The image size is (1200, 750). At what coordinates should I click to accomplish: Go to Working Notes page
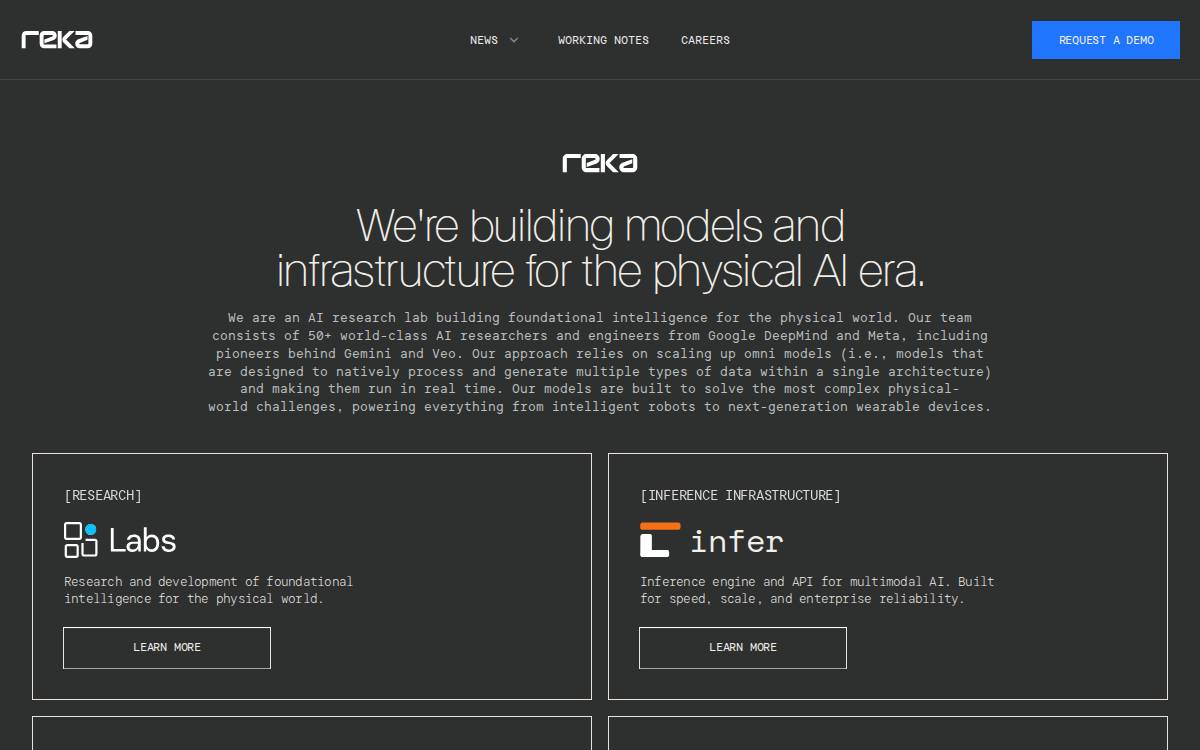point(603,40)
